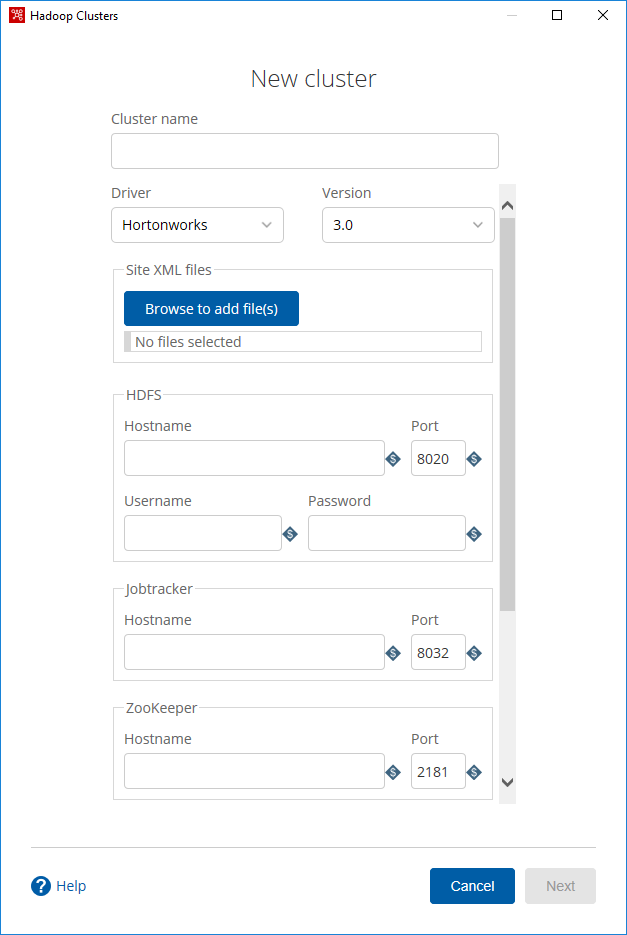
Task: Click the variable icon beside ZooKeeper Port
Action: (x=474, y=771)
